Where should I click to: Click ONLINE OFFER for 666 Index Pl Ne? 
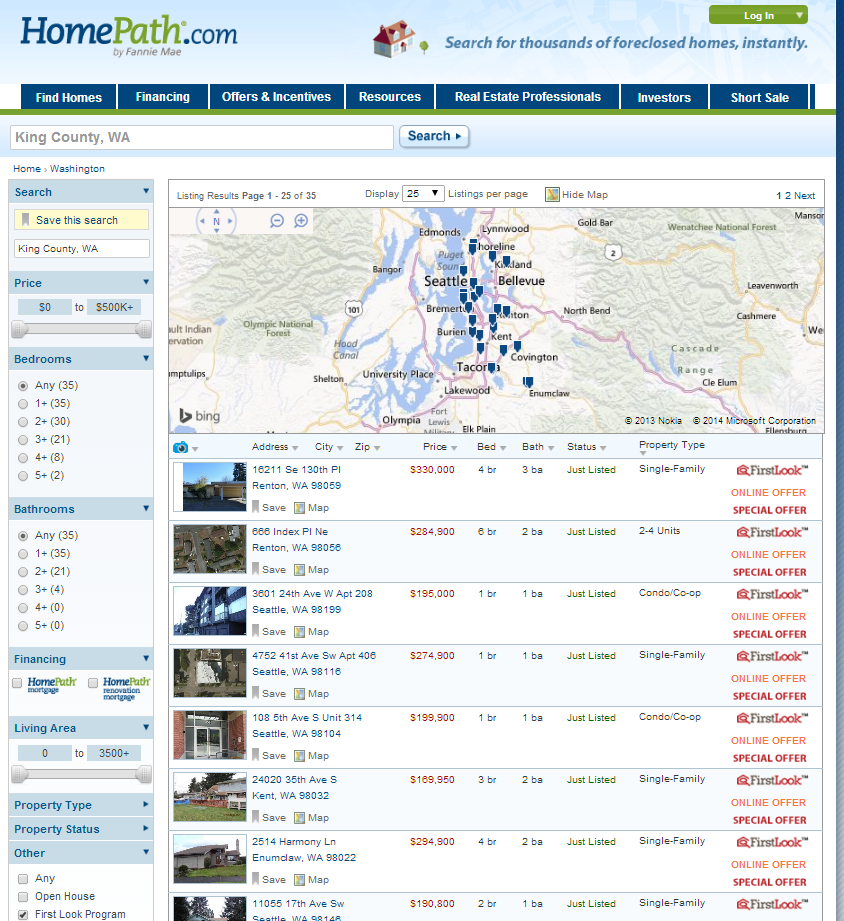[x=768, y=554]
